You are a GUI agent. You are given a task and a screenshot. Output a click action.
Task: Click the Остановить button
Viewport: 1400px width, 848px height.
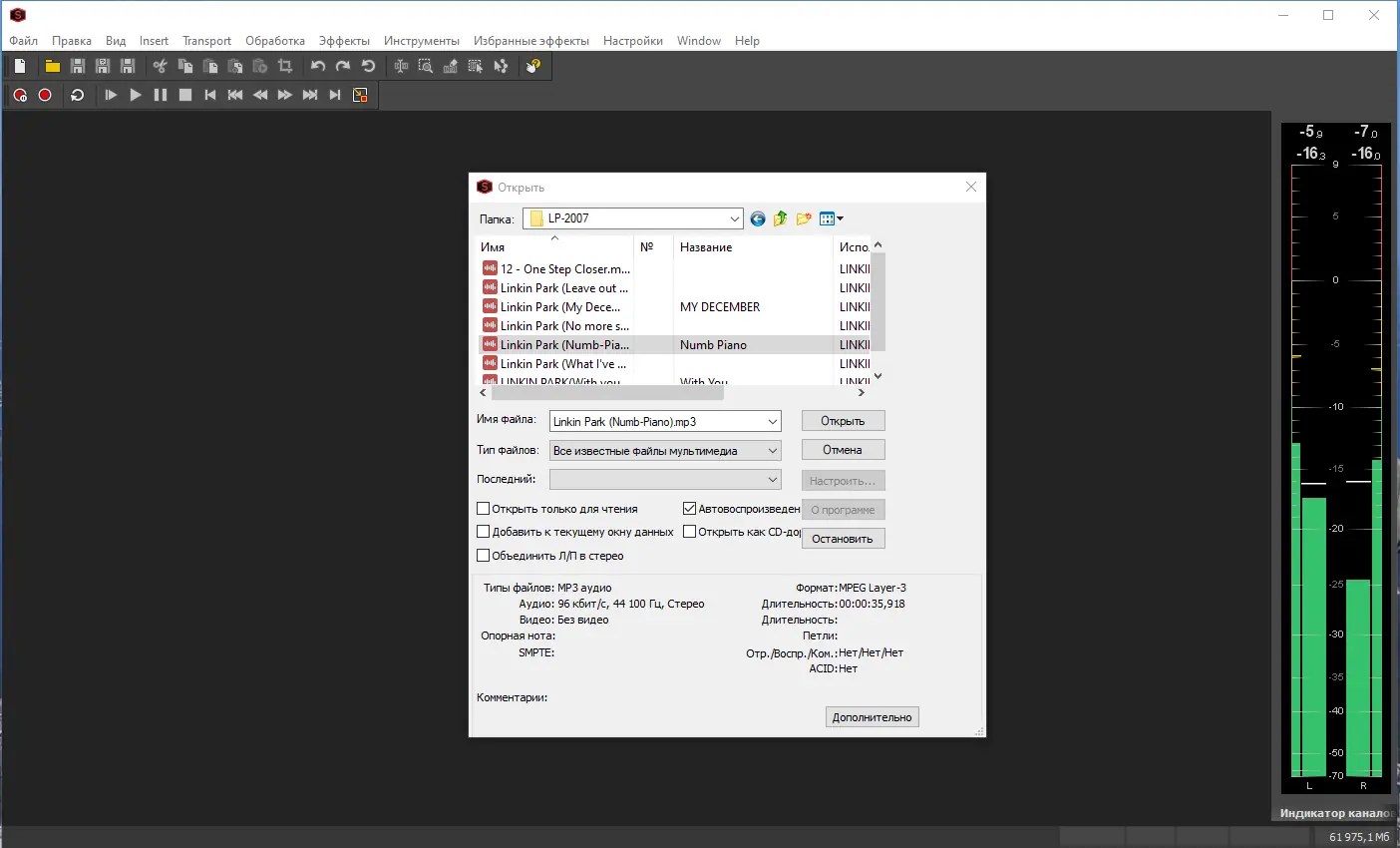click(x=843, y=538)
